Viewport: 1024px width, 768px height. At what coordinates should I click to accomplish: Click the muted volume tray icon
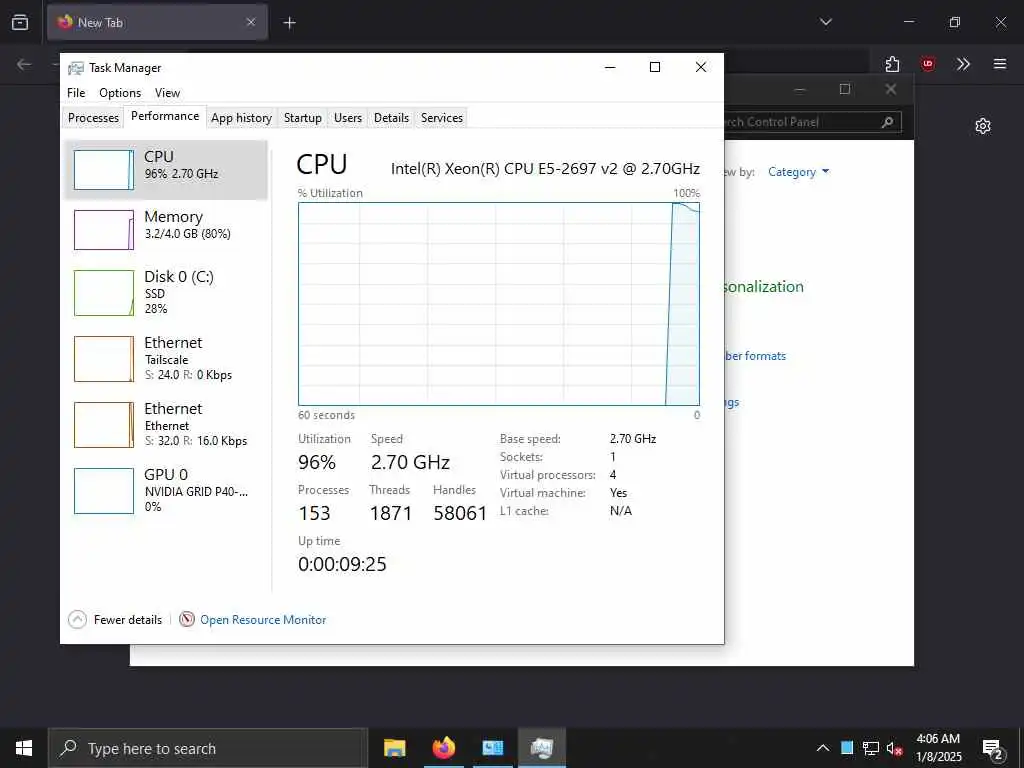tap(895, 748)
